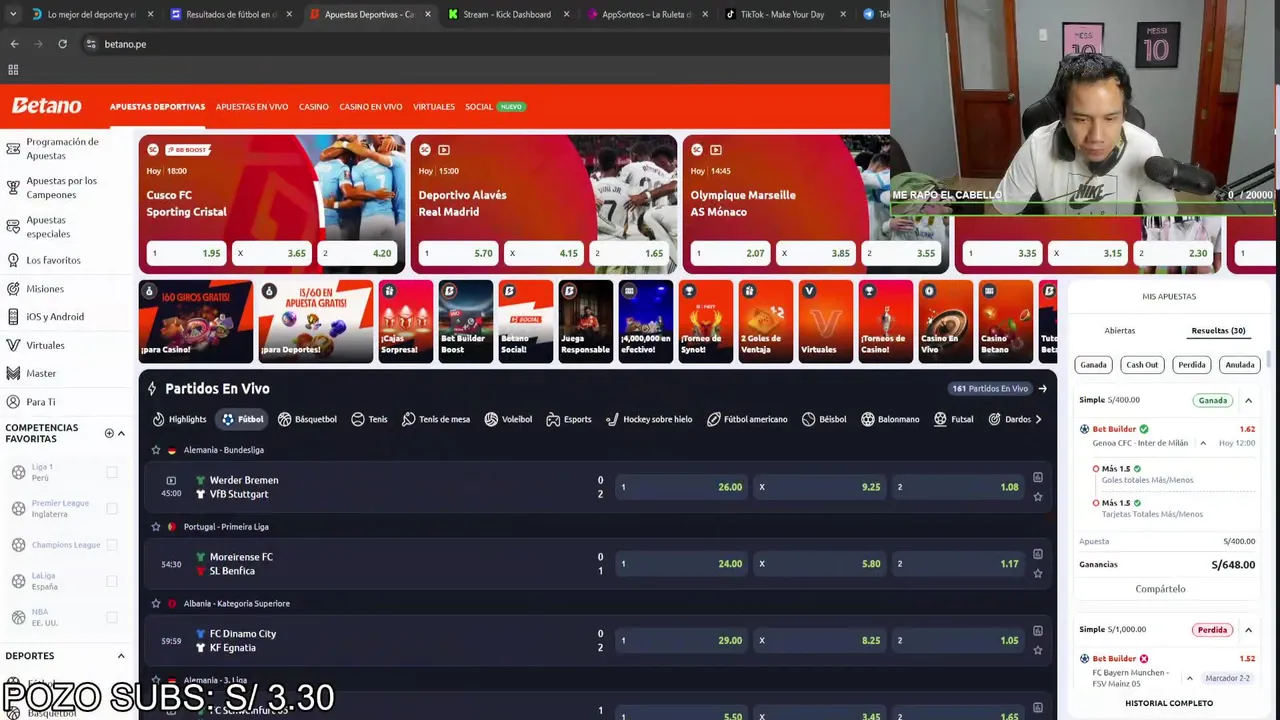Open the Bet Builder Boost promo tile
The image size is (1280, 720).
465,321
